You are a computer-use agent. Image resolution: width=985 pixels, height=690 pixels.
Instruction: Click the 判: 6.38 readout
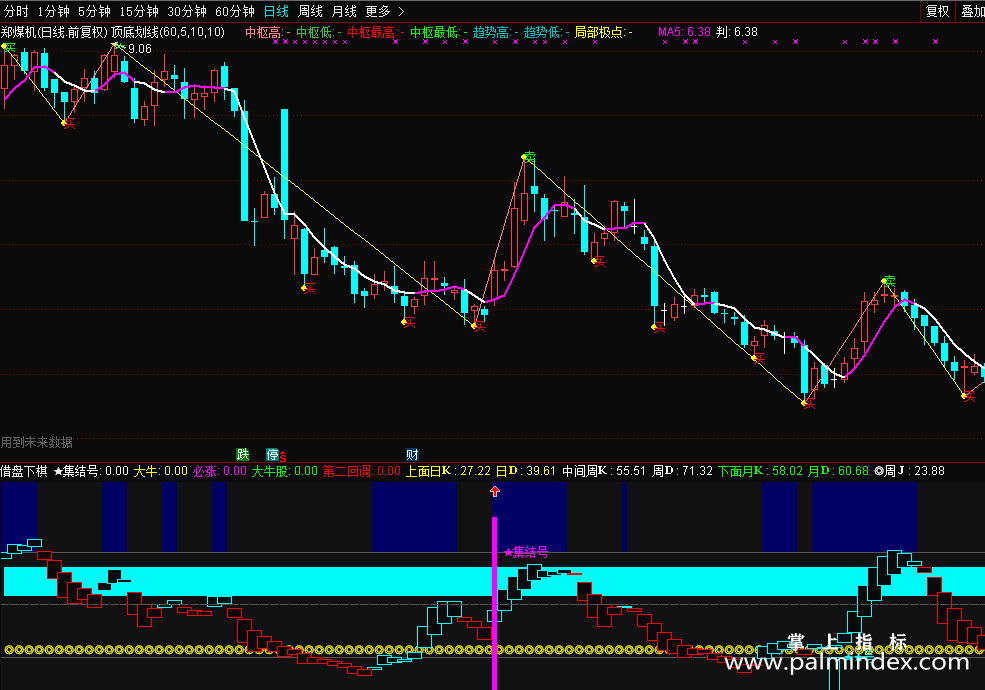point(737,32)
